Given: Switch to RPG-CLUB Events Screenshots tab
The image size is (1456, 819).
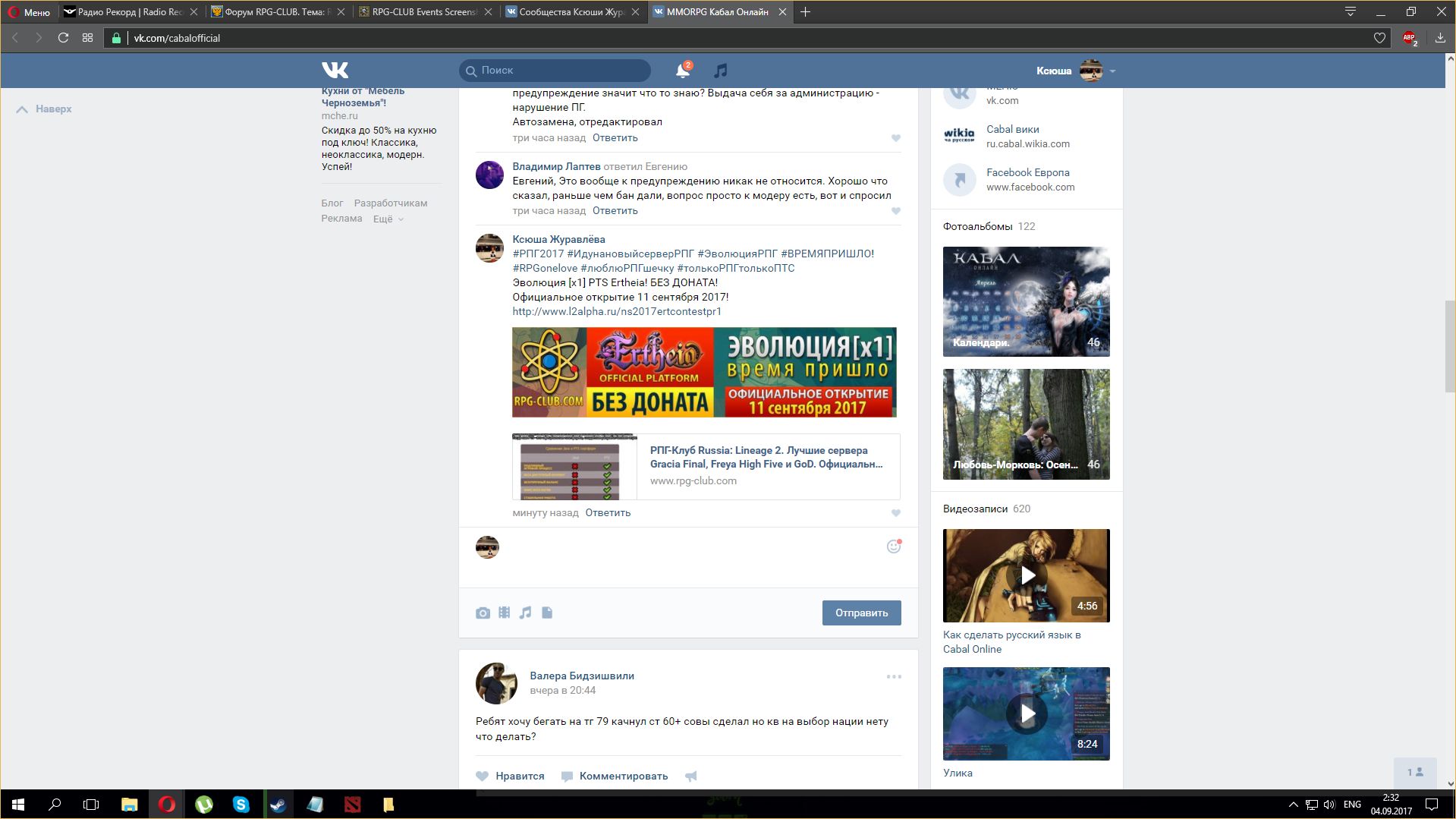Looking at the screenshot, I should [x=425, y=12].
